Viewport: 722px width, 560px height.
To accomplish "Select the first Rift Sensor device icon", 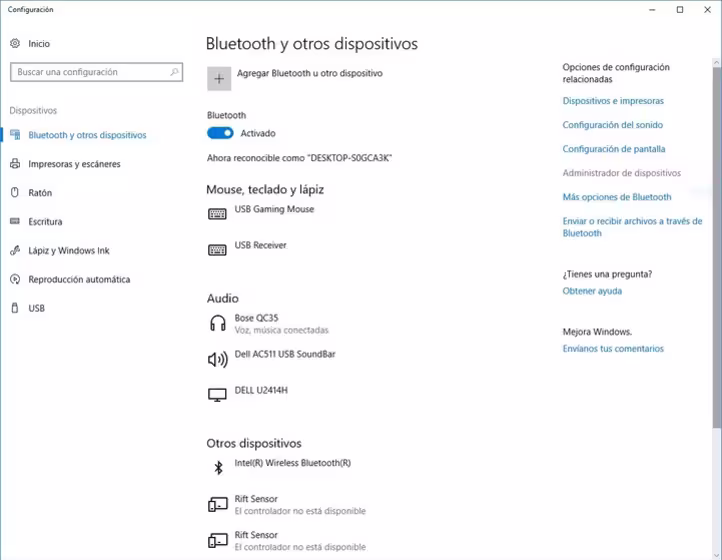I will click(218, 504).
